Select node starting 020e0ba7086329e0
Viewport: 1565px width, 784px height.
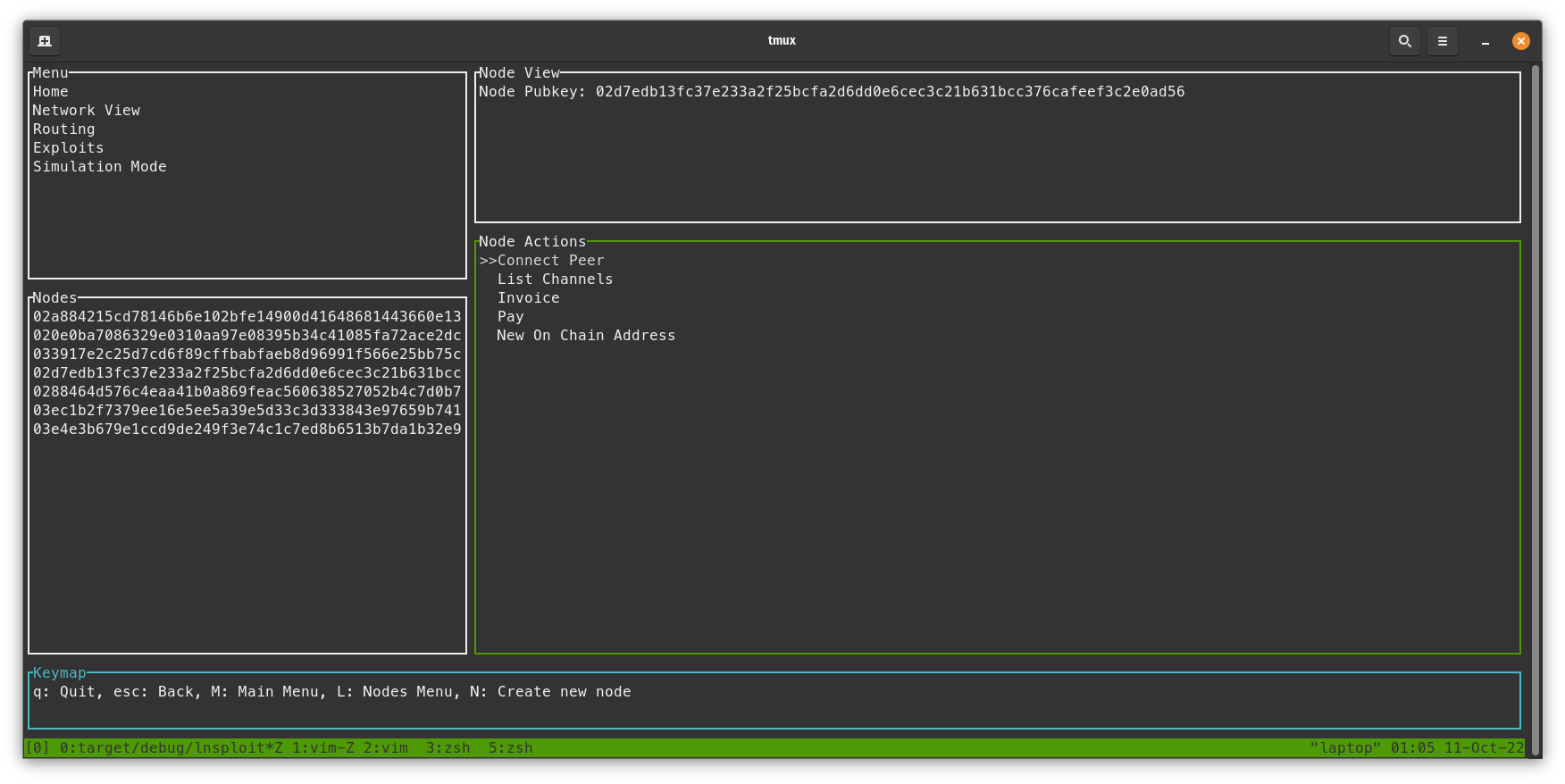point(247,336)
